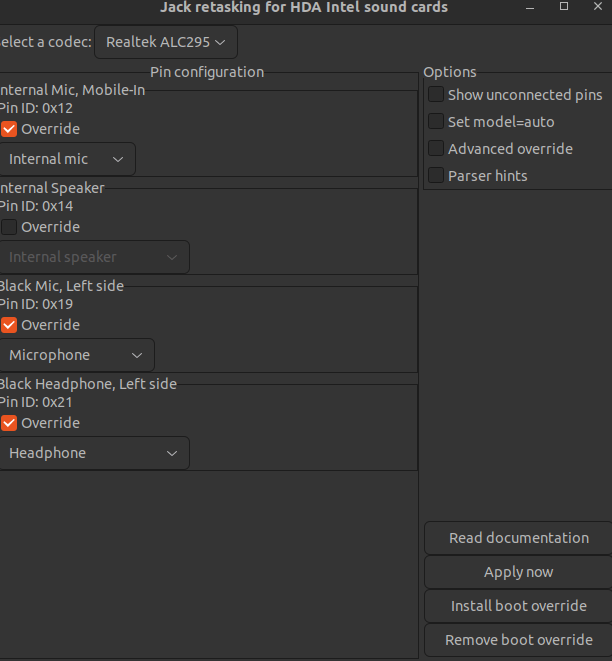The image size is (612, 661).
Task: Click the Pin ID: 0x14 label
Action: (36, 206)
